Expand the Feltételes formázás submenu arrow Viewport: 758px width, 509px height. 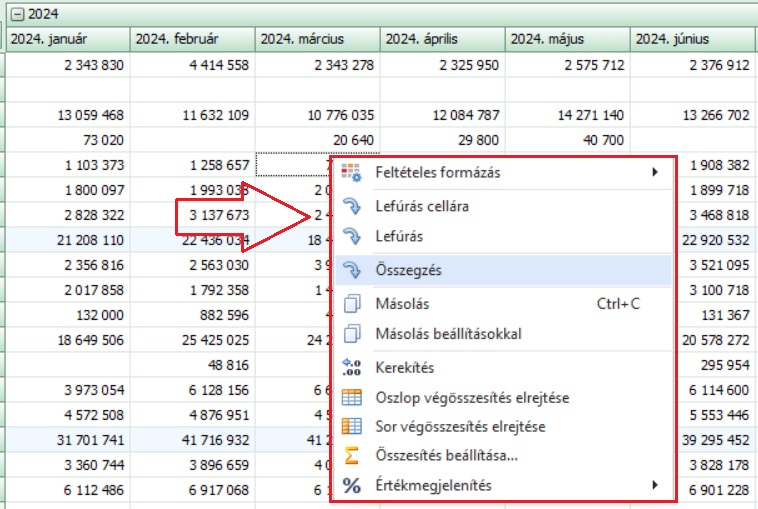point(655,173)
